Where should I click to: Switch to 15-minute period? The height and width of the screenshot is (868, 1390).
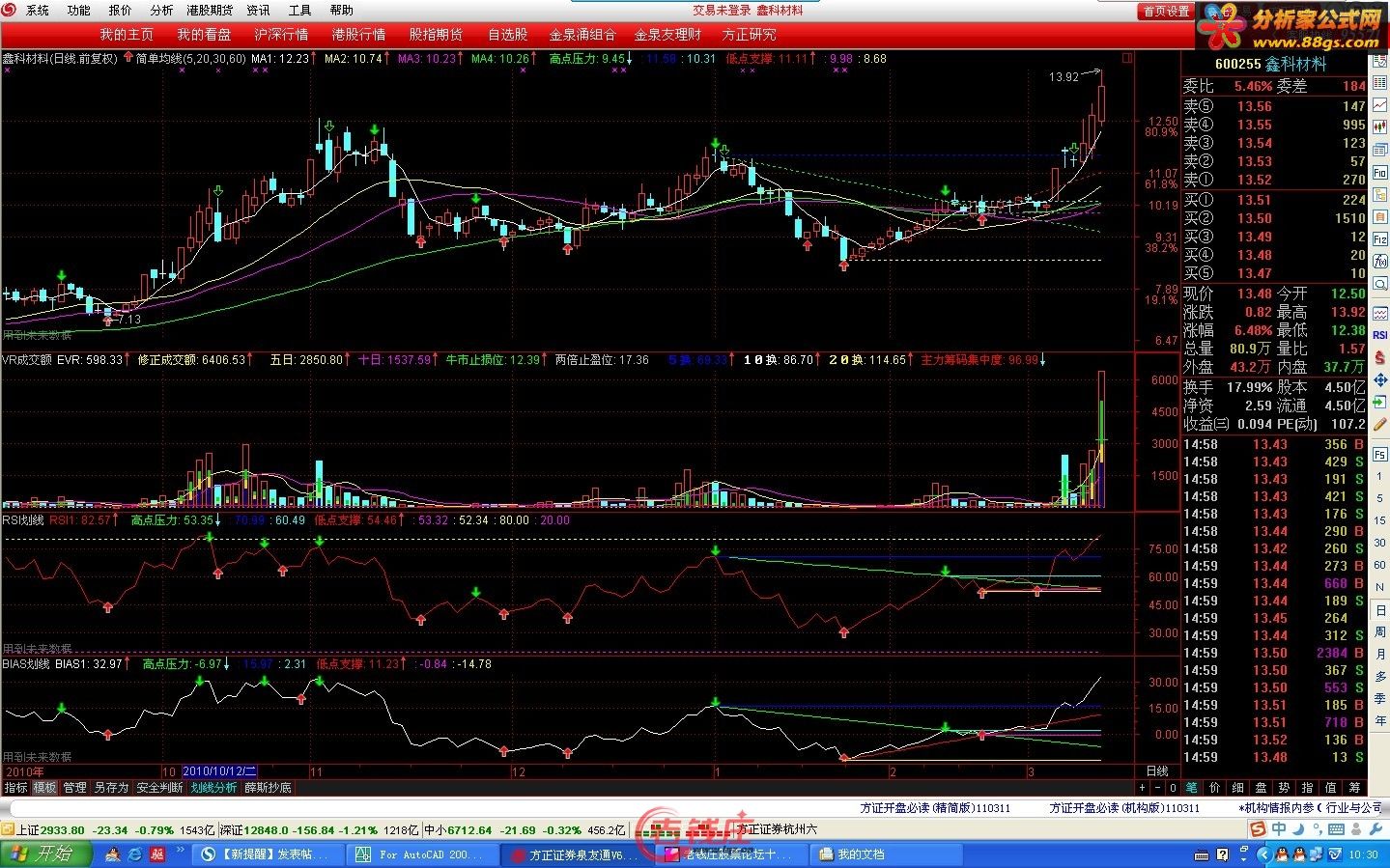pyautogui.click(x=1379, y=520)
